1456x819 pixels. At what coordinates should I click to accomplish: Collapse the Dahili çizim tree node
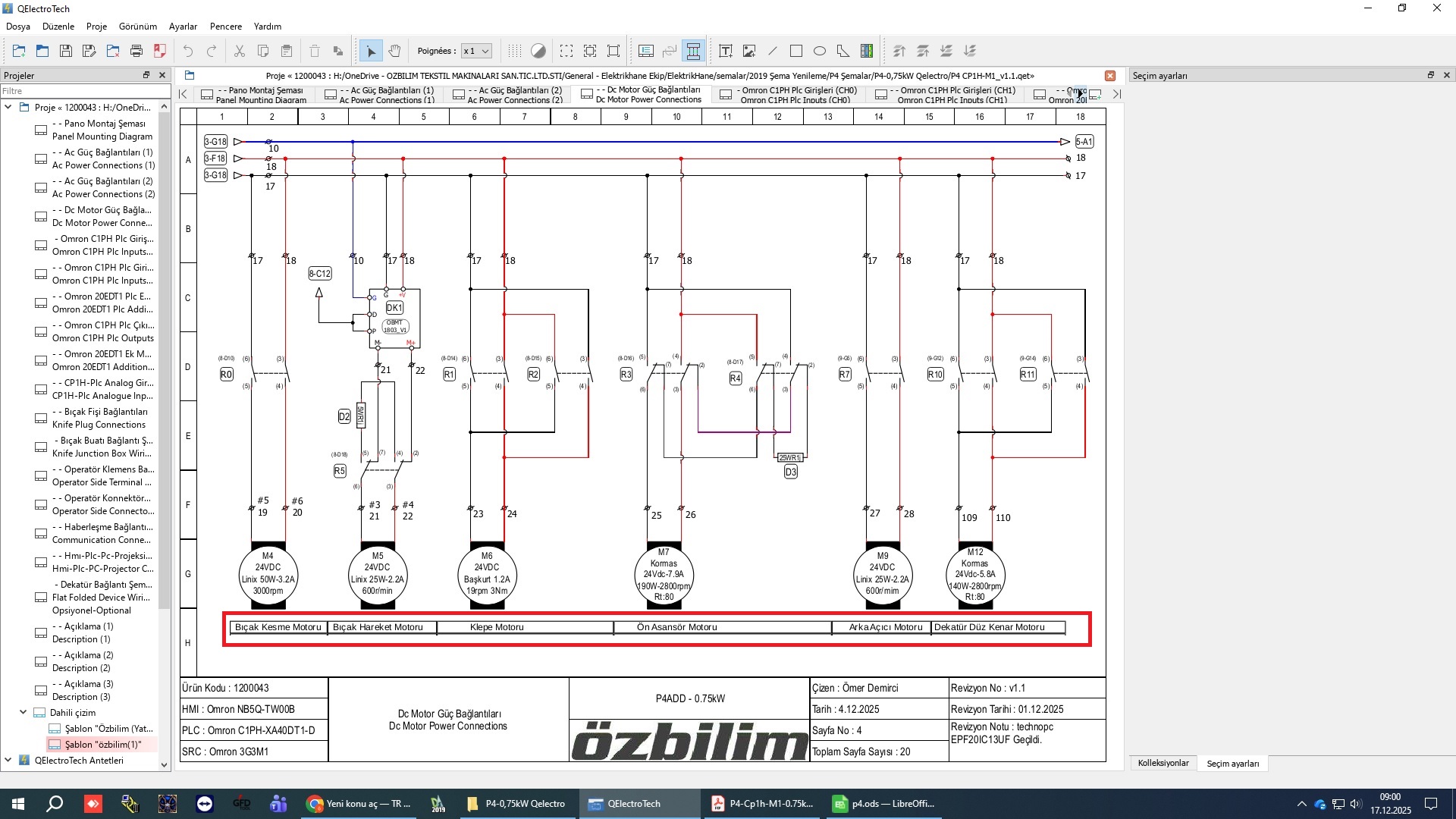pos(23,712)
